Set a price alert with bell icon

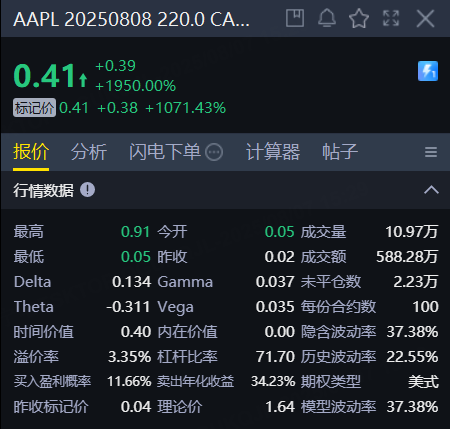click(x=327, y=18)
